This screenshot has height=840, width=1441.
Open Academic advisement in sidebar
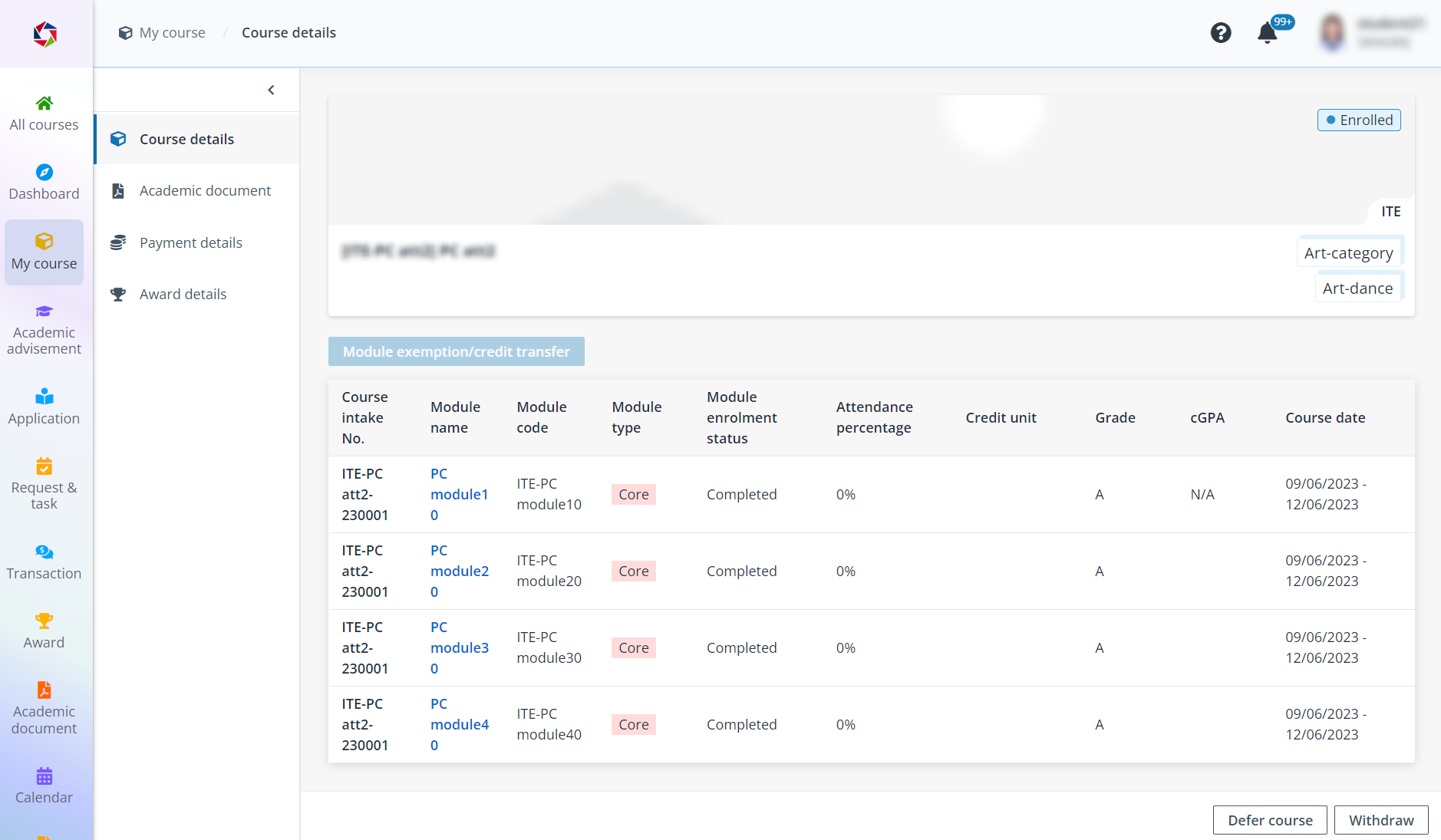coord(44,330)
